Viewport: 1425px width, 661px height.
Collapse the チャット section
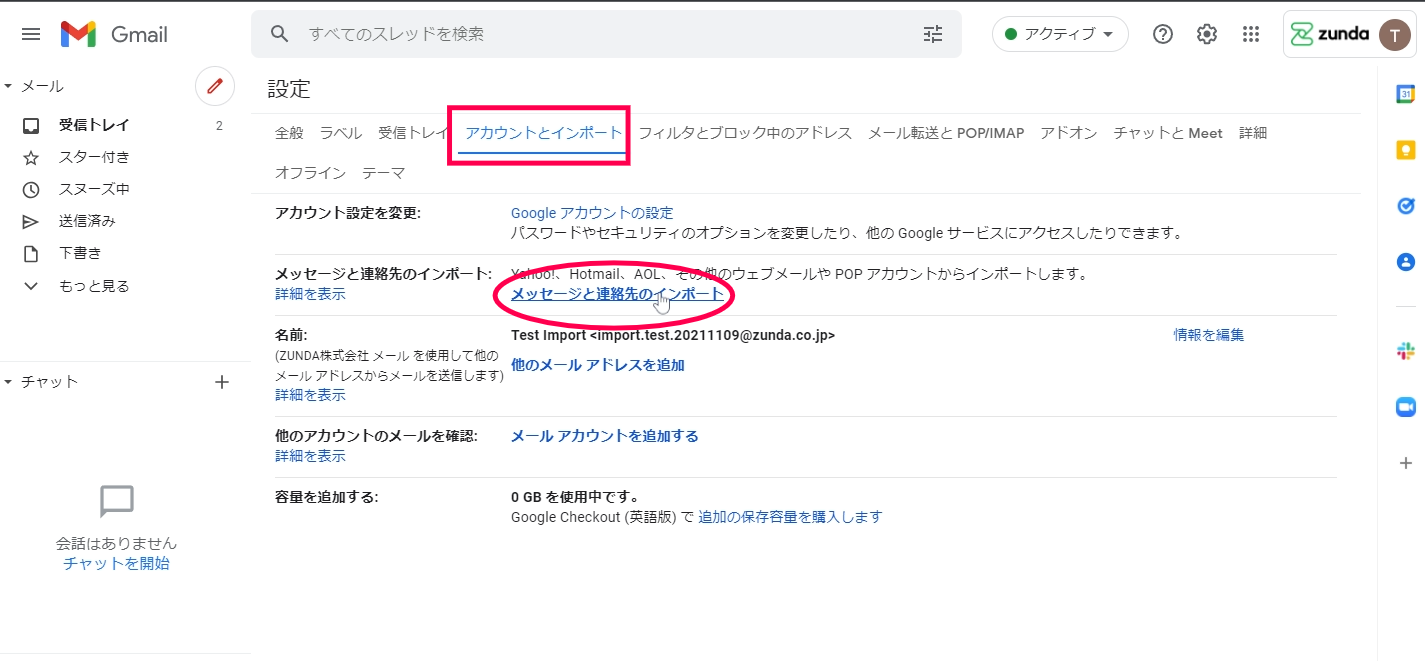pyautogui.click(x=8, y=382)
